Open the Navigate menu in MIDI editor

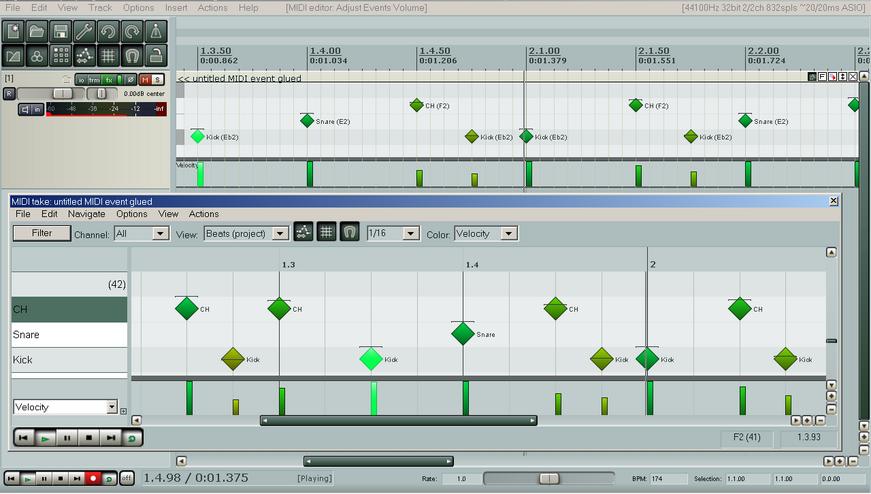tap(86, 214)
